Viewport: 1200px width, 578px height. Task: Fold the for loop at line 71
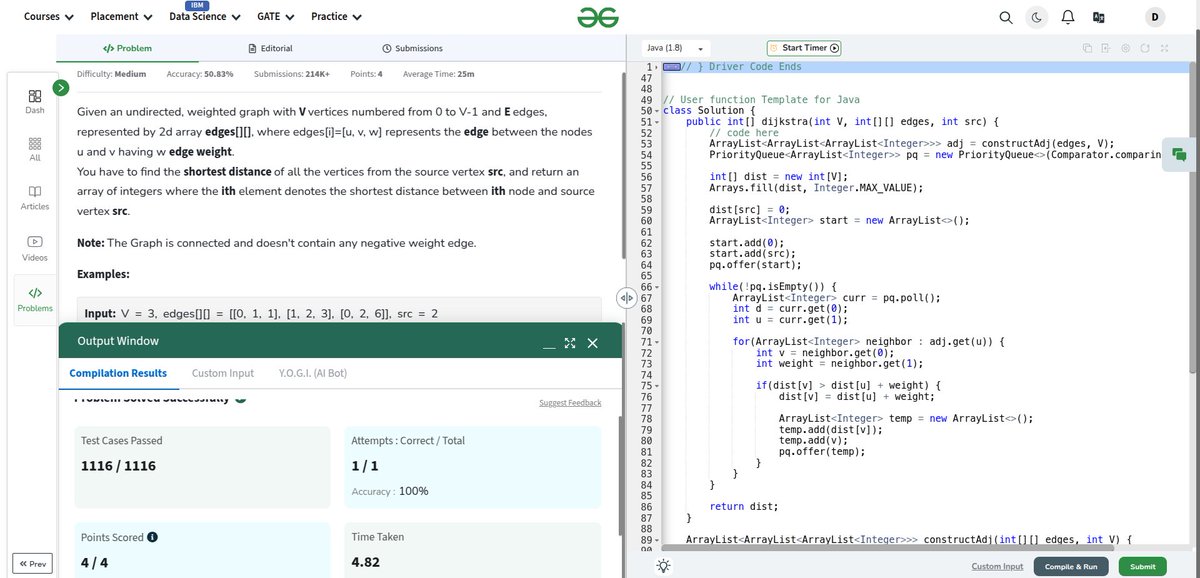coord(656,342)
